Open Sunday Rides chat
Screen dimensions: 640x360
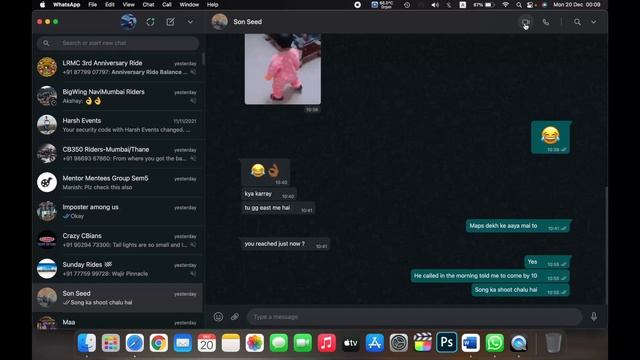click(x=118, y=269)
